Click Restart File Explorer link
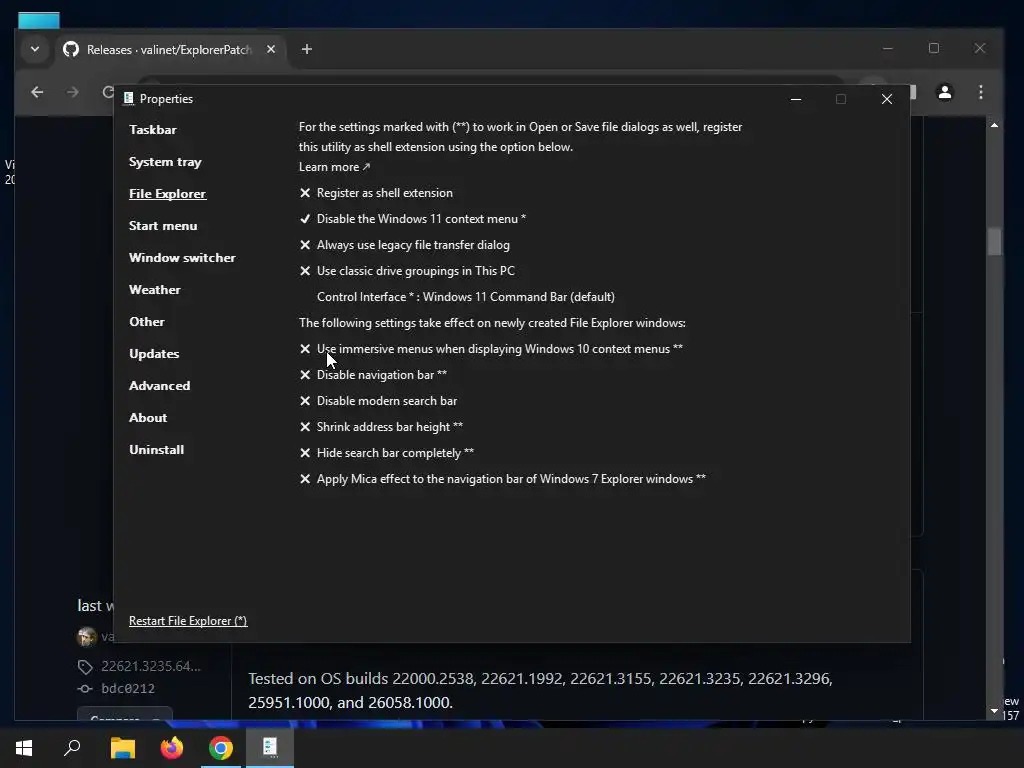The image size is (1024, 768). (188, 620)
